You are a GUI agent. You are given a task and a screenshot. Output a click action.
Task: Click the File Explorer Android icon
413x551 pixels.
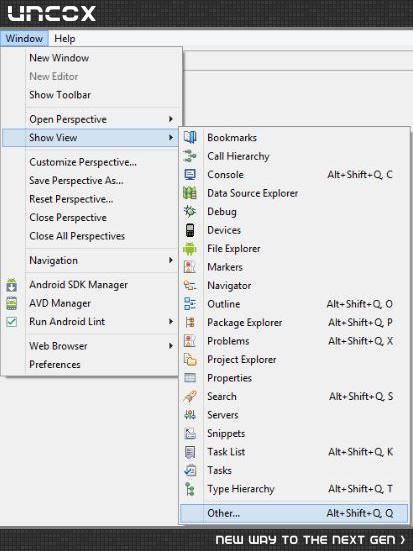click(x=190, y=248)
